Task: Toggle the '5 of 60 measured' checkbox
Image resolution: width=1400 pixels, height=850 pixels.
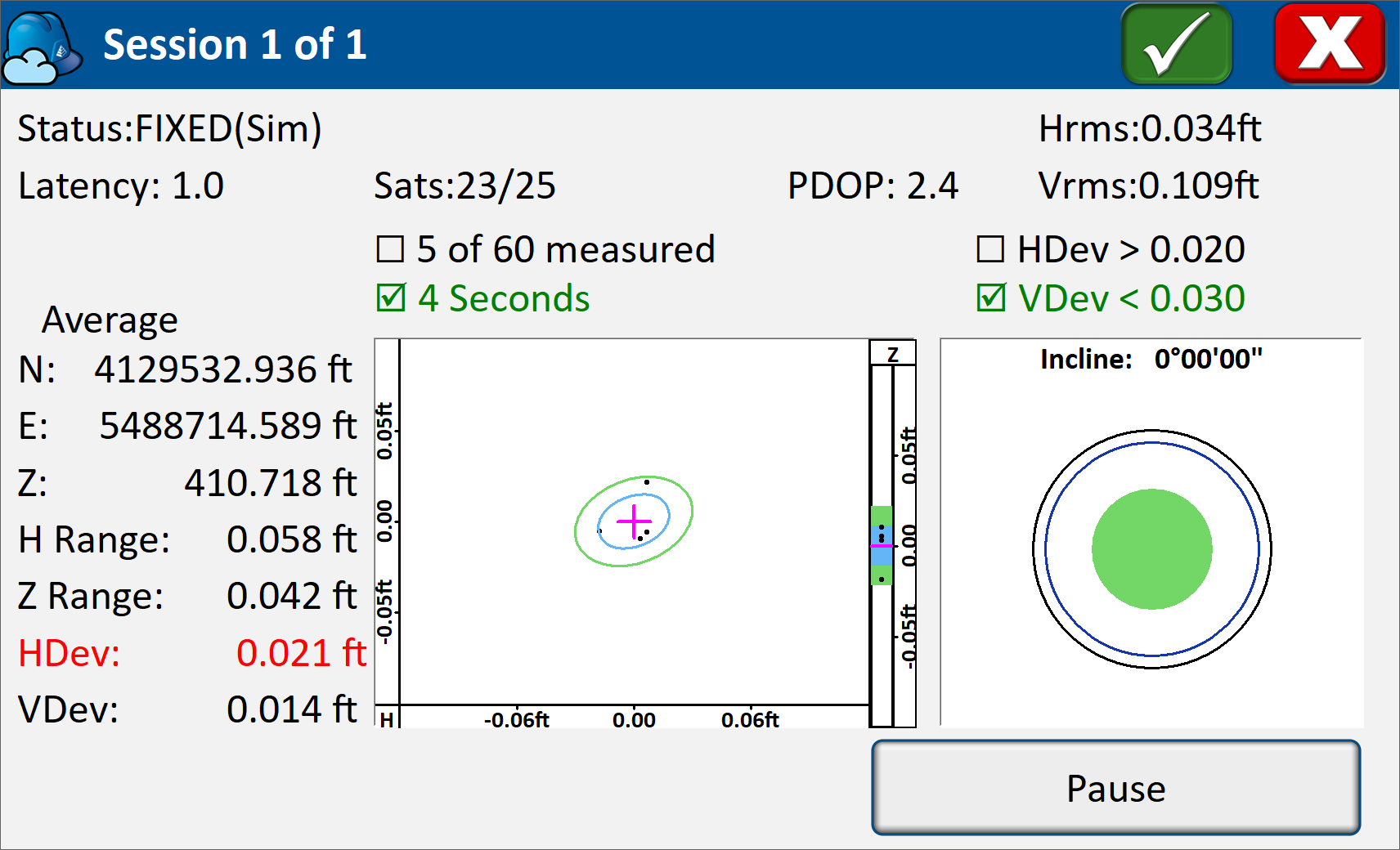Action: click(391, 249)
